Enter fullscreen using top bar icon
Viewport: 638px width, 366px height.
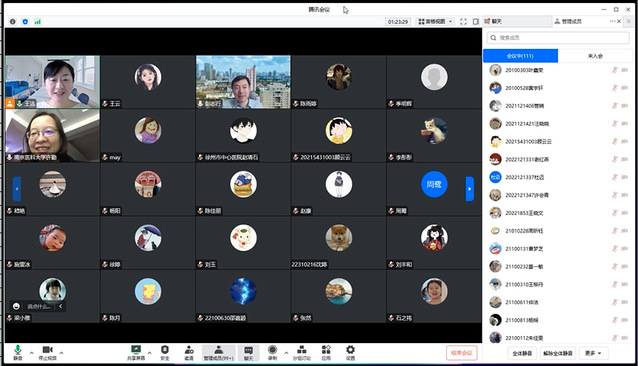(x=463, y=22)
